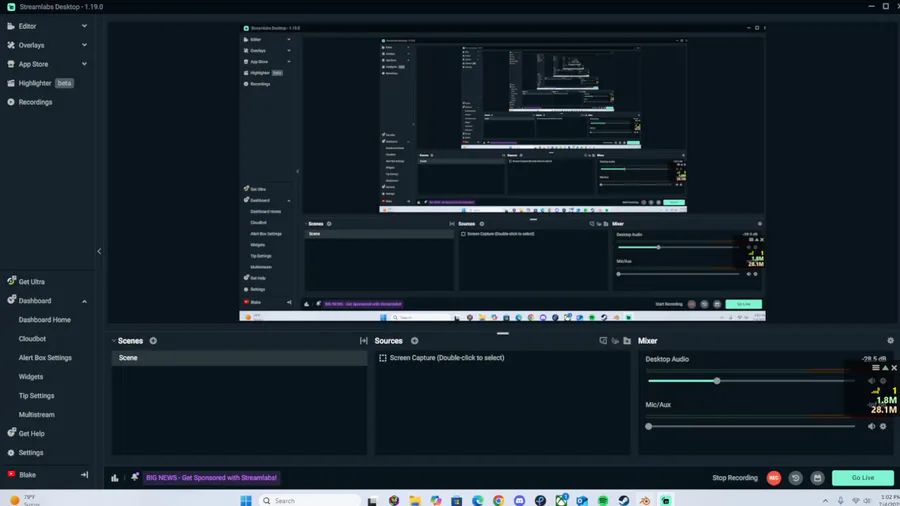The height and width of the screenshot is (506, 900).
Task: Expand the Editor sidebar menu chevron
Action: [84, 26]
